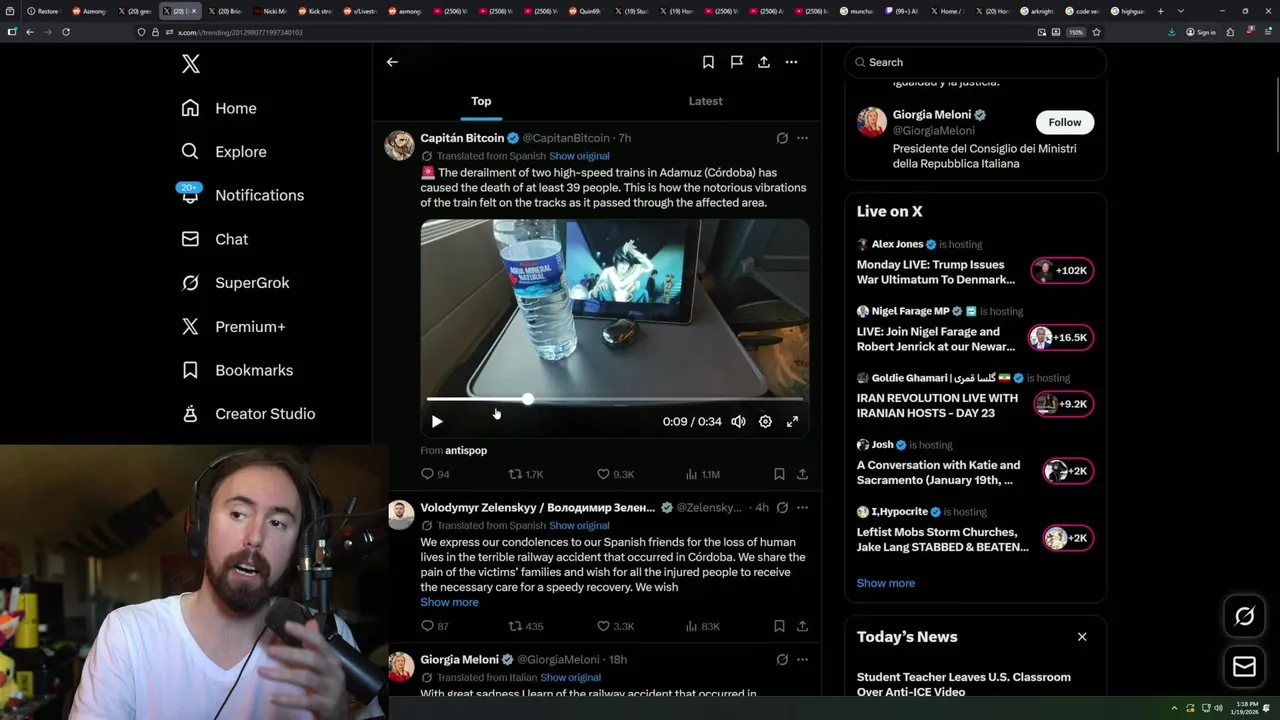Viewport: 1280px width, 720px height.
Task: Open Student Teacher Leaves U.S. Classroom story
Action: [964, 684]
